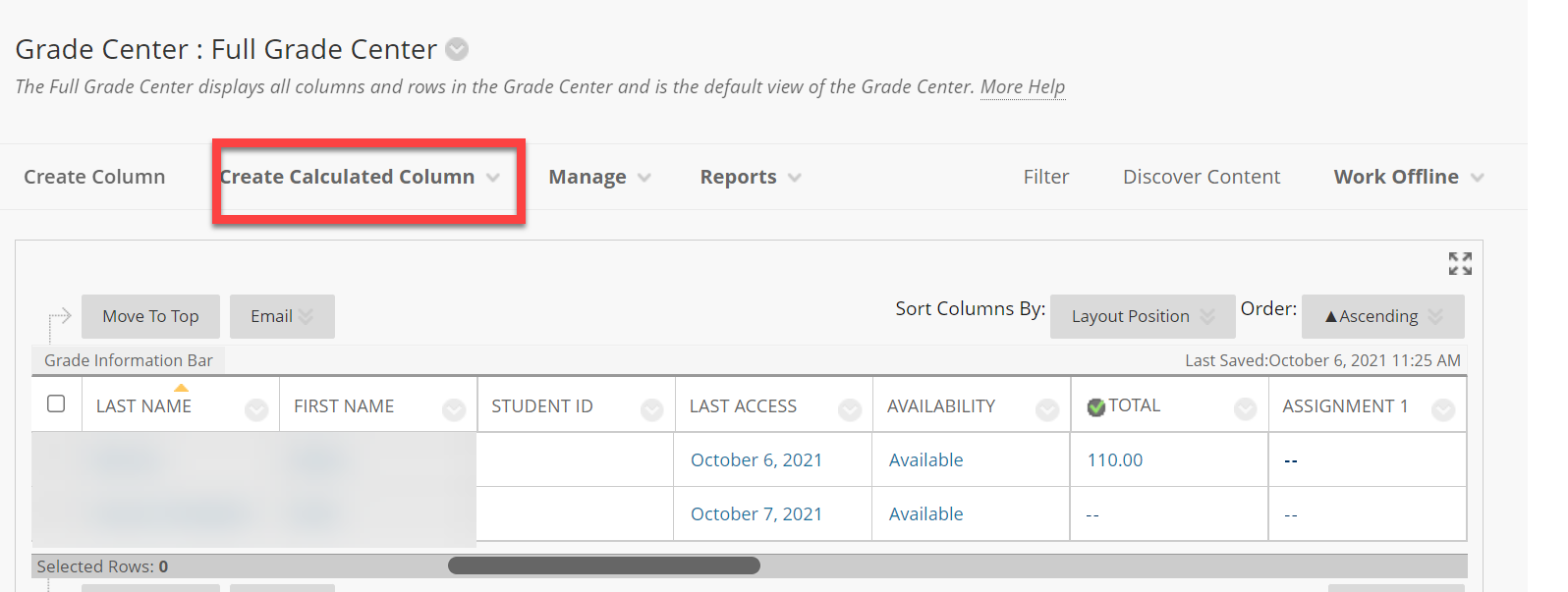Open Student ID column options chevron
Image resolution: width=1568 pixels, height=592 pixels.
(652, 409)
